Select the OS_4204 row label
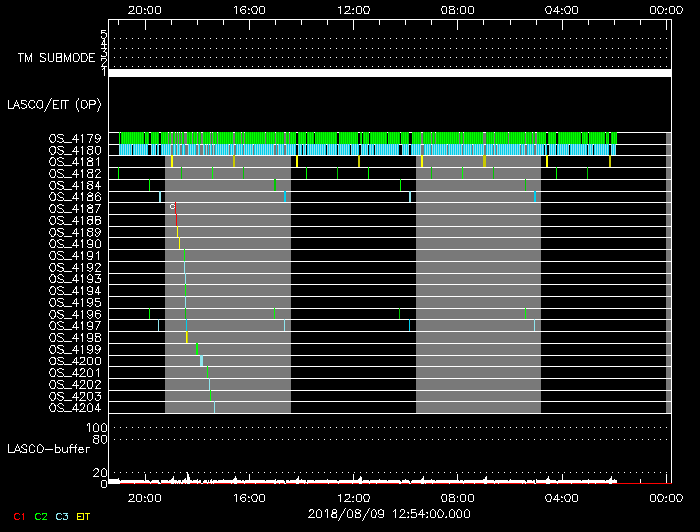 (74, 408)
